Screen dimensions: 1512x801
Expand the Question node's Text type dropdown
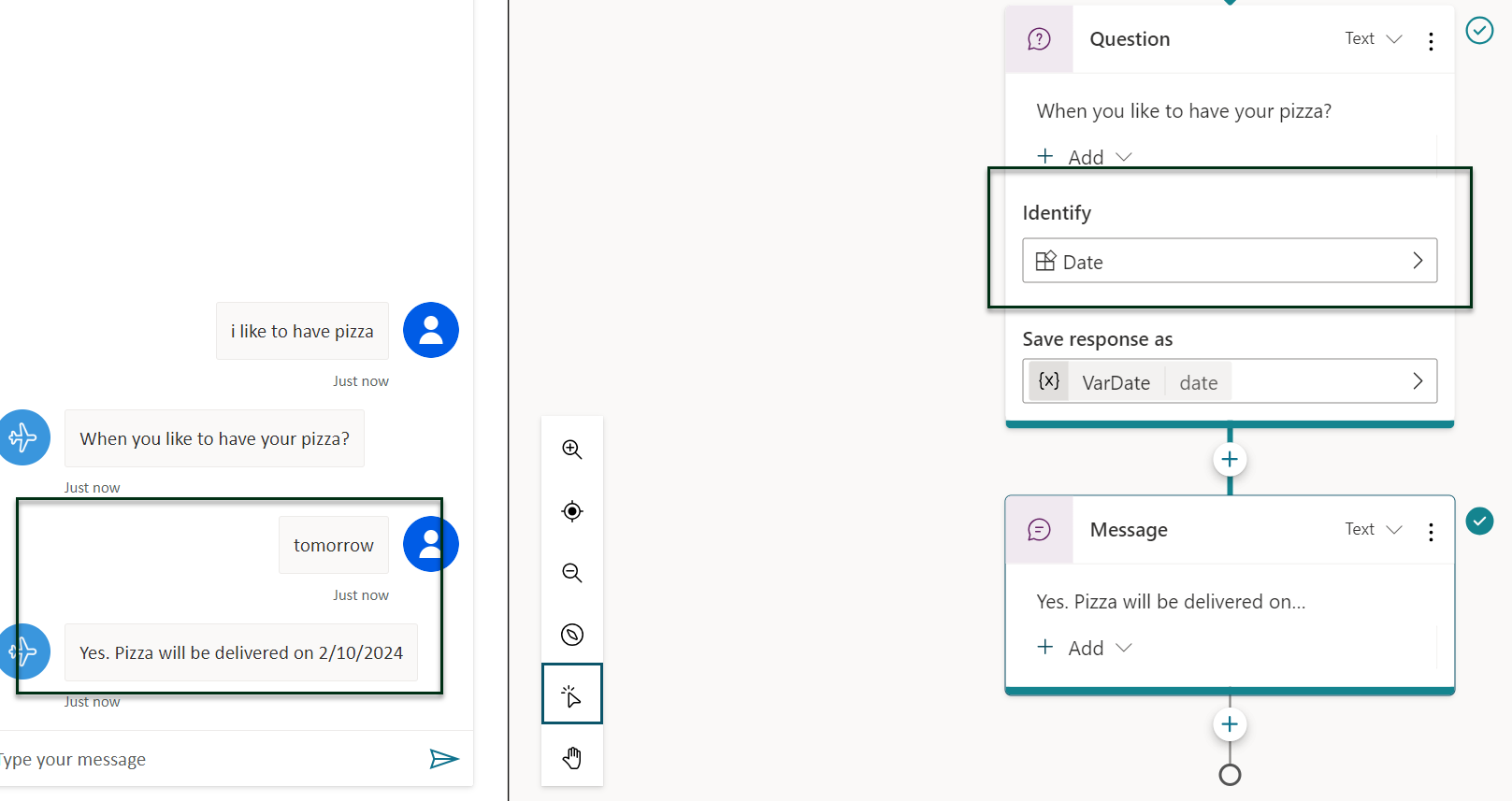[x=1373, y=38]
